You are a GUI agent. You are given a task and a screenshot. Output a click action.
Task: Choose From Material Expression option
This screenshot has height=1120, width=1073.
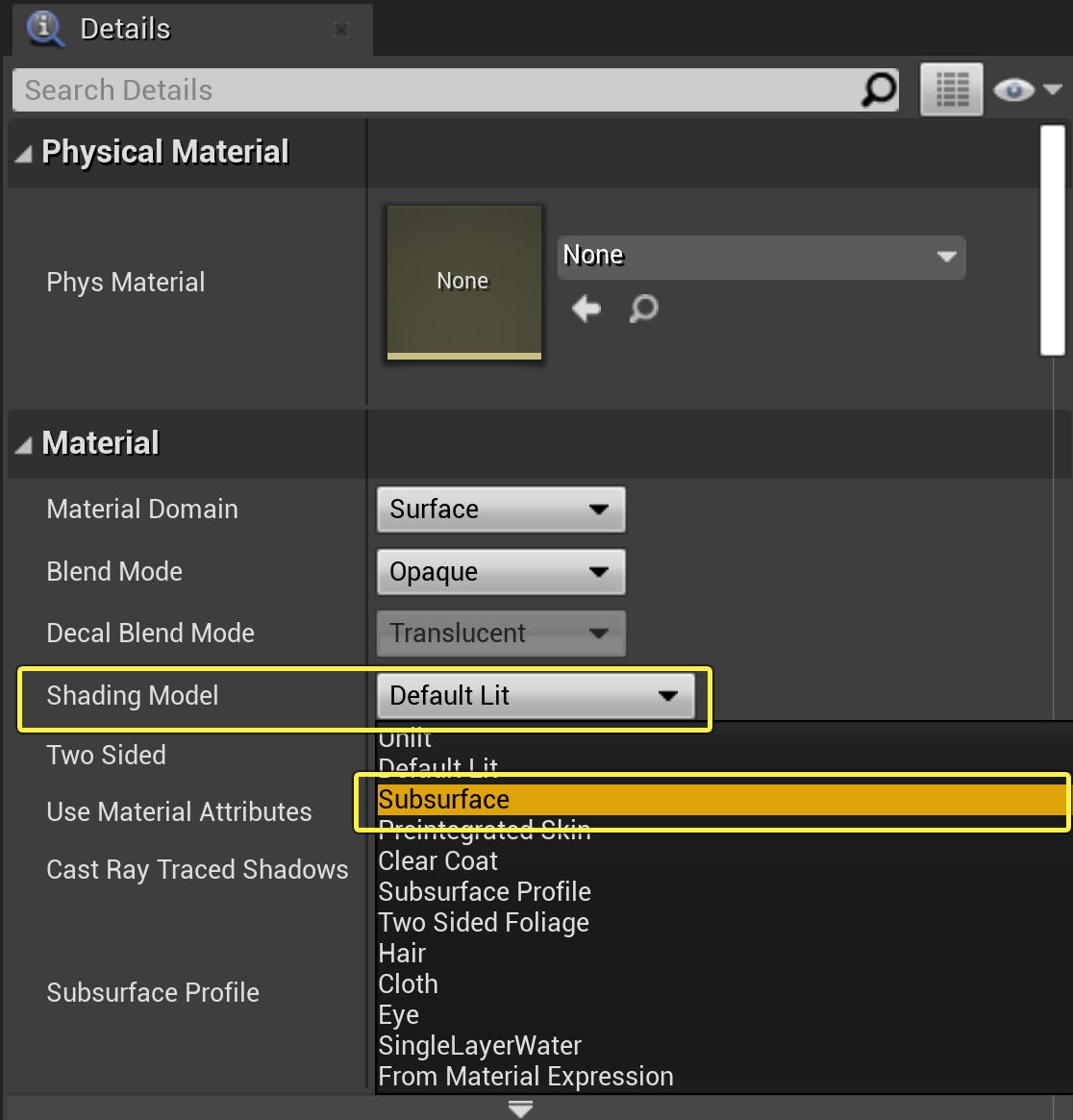click(x=526, y=1077)
